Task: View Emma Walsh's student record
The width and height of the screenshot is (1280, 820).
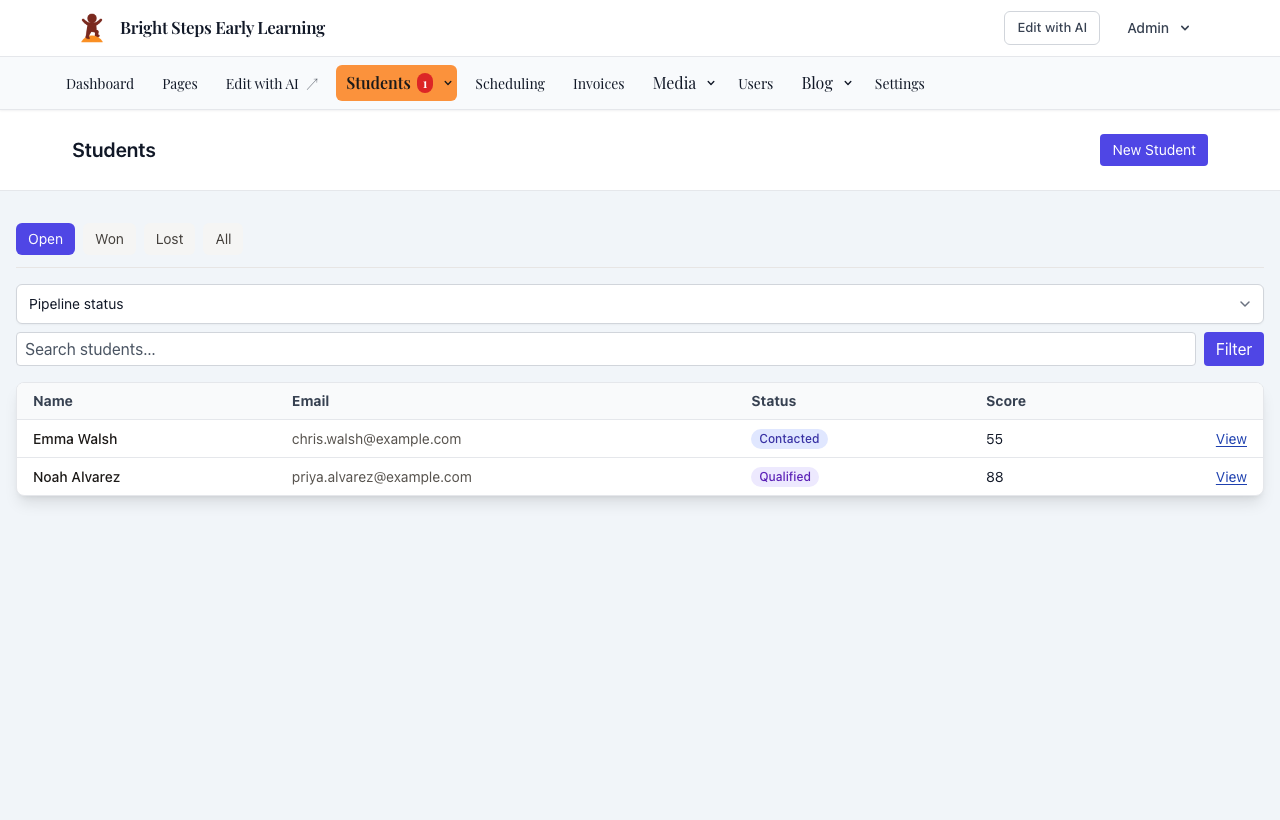Action: click(x=1231, y=439)
